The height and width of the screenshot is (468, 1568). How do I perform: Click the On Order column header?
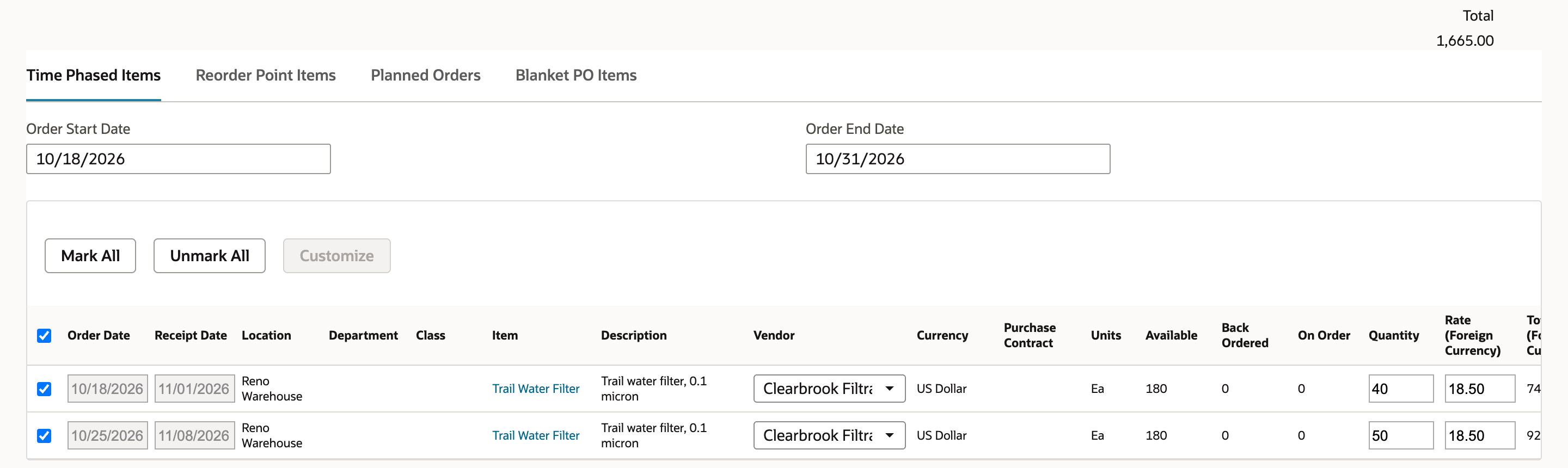click(1324, 335)
